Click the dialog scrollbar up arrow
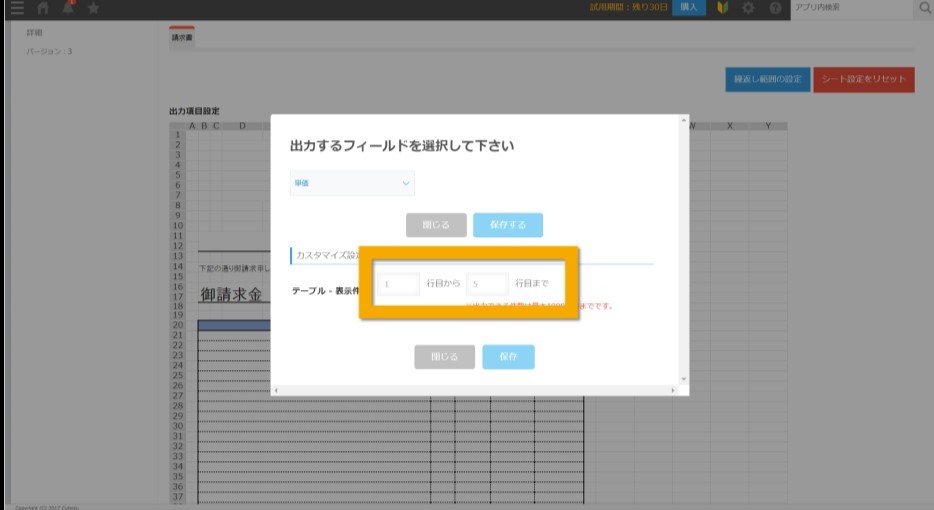The image size is (934, 510). click(x=684, y=120)
